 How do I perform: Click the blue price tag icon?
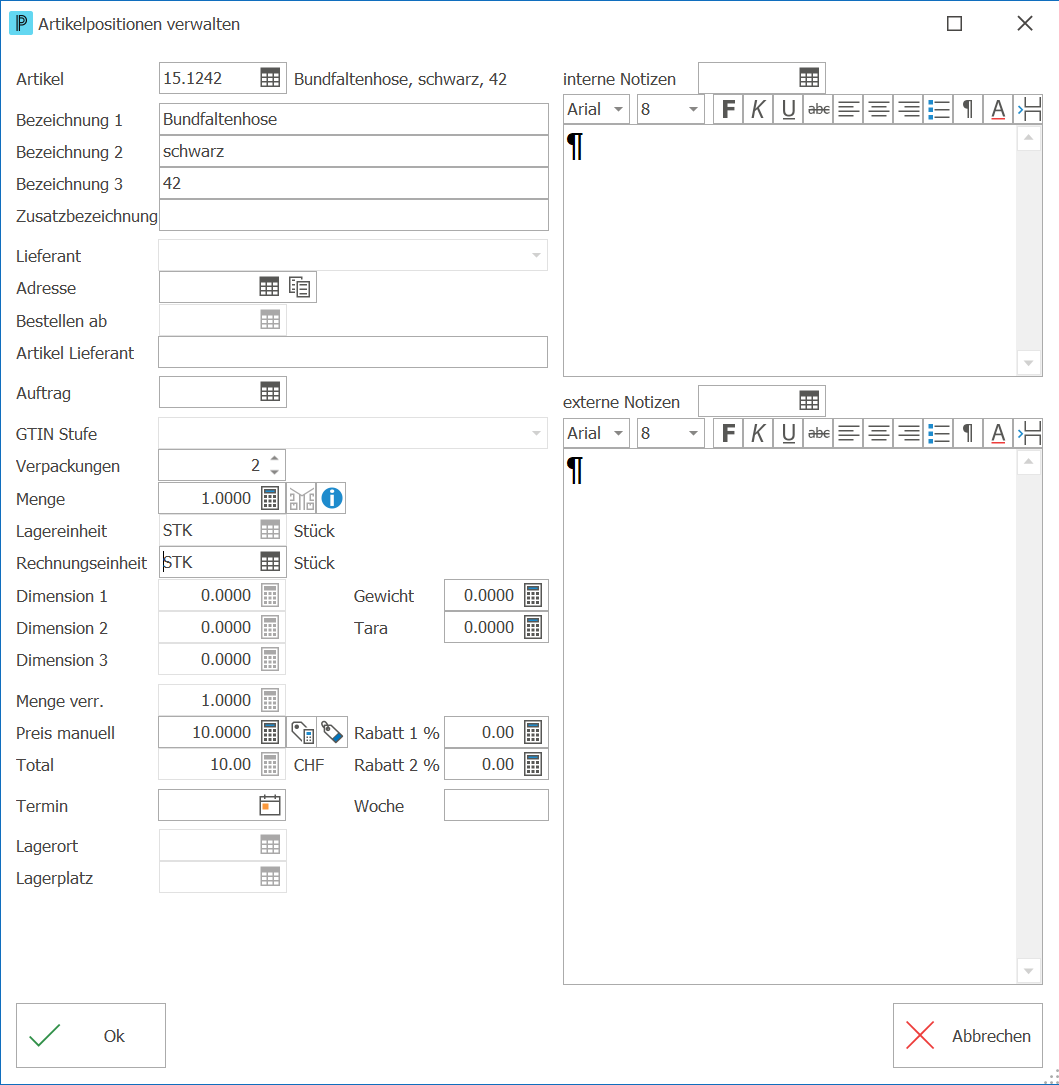coord(332,732)
